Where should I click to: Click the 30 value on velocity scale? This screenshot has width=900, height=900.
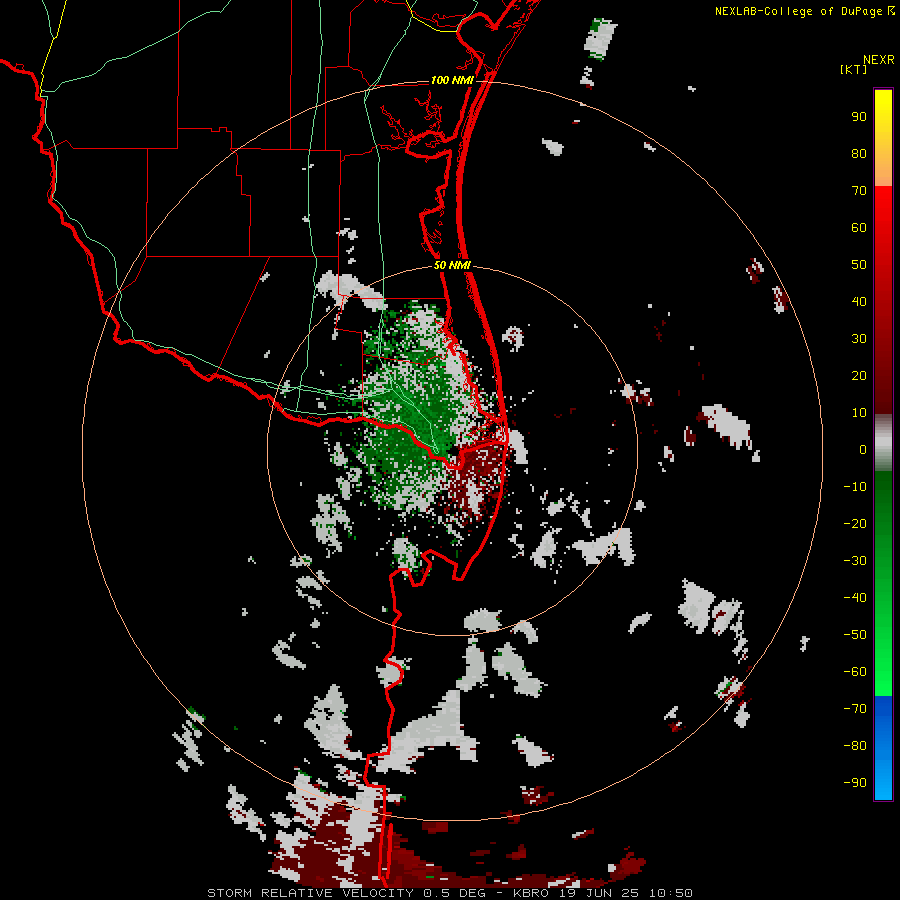point(859,339)
